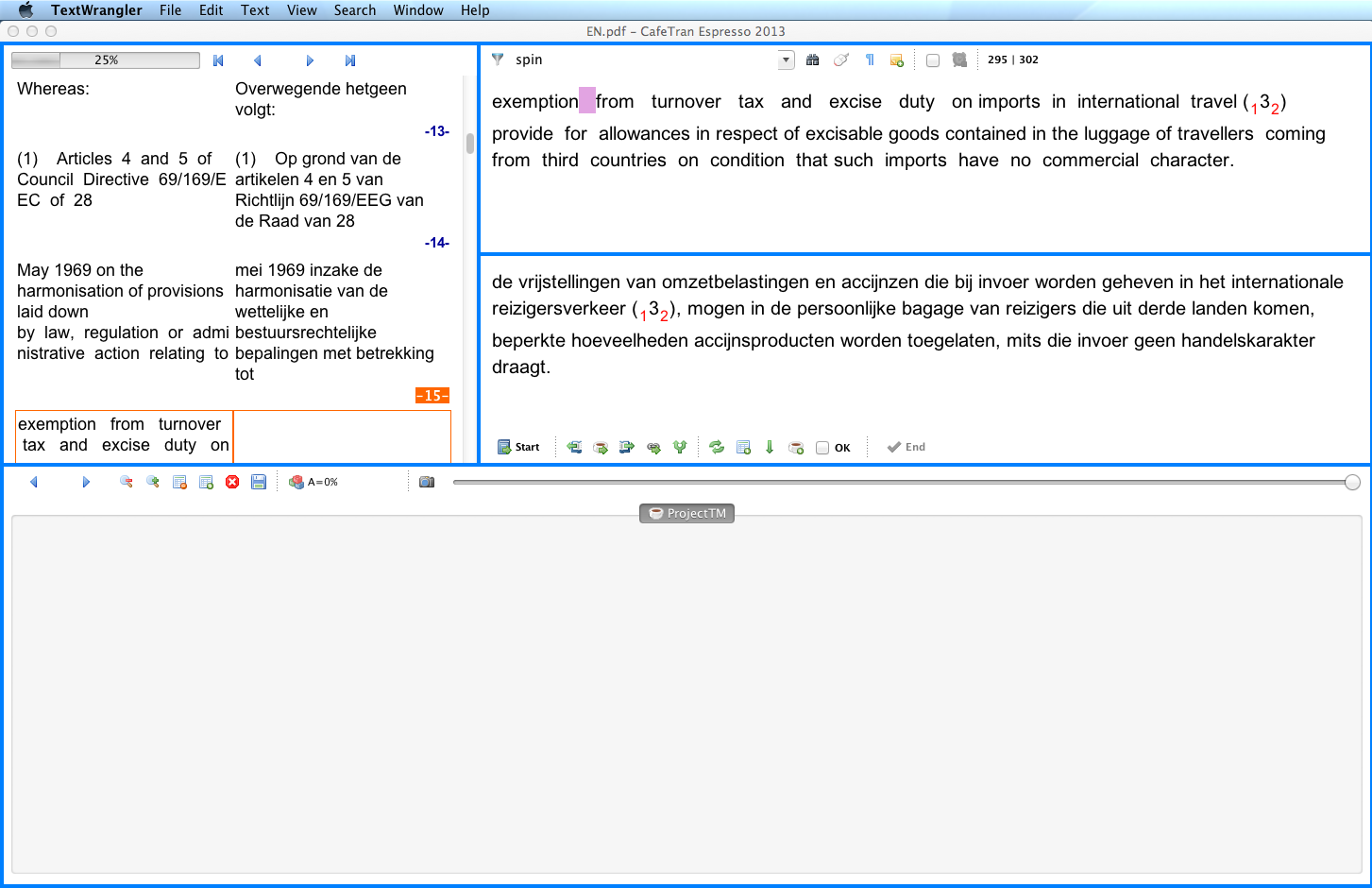Click the red stop icon in bottom toolbar
This screenshot has width=1372, height=888.
pos(232,483)
